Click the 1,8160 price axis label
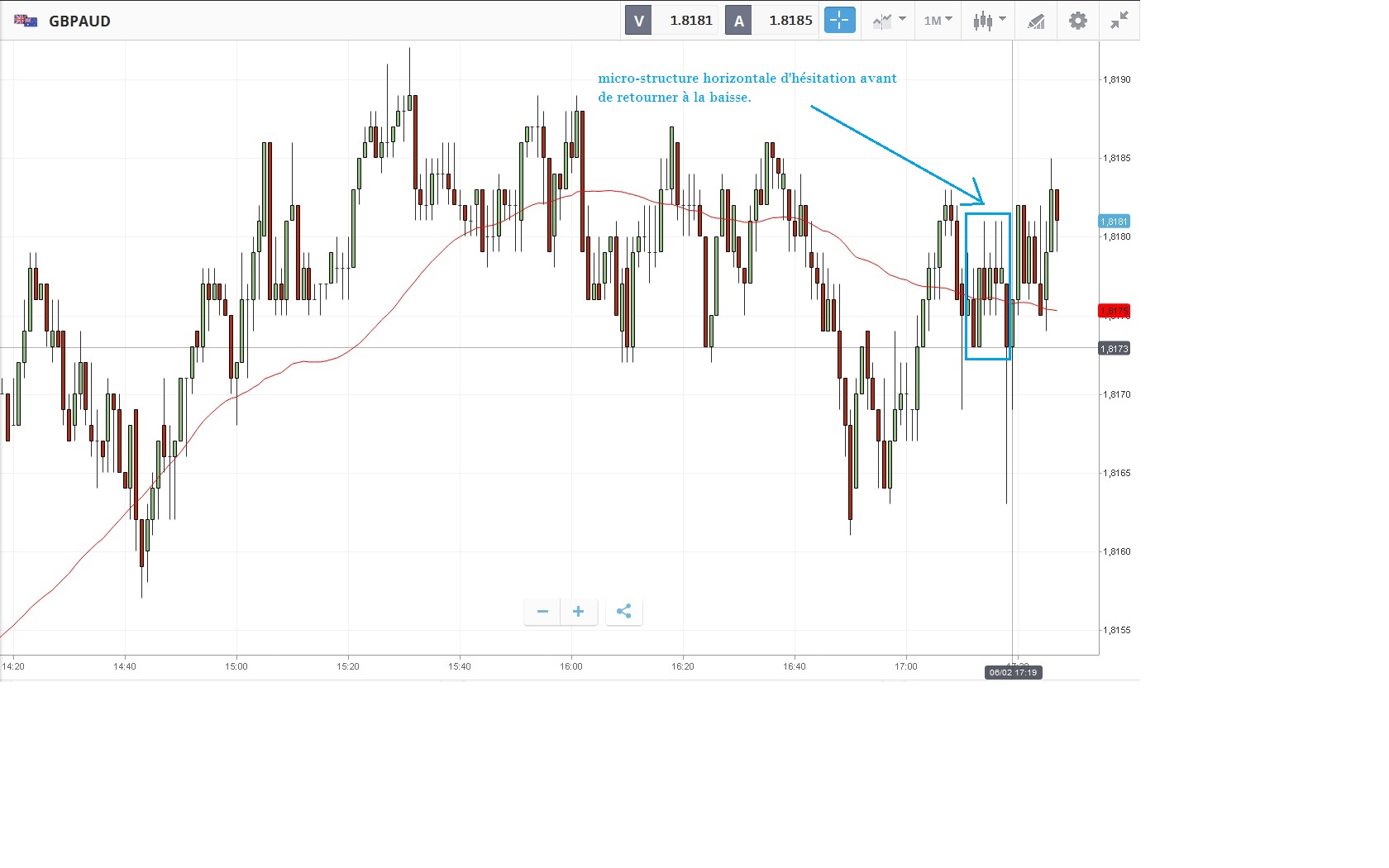The height and width of the screenshot is (868, 1389). (1116, 551)
